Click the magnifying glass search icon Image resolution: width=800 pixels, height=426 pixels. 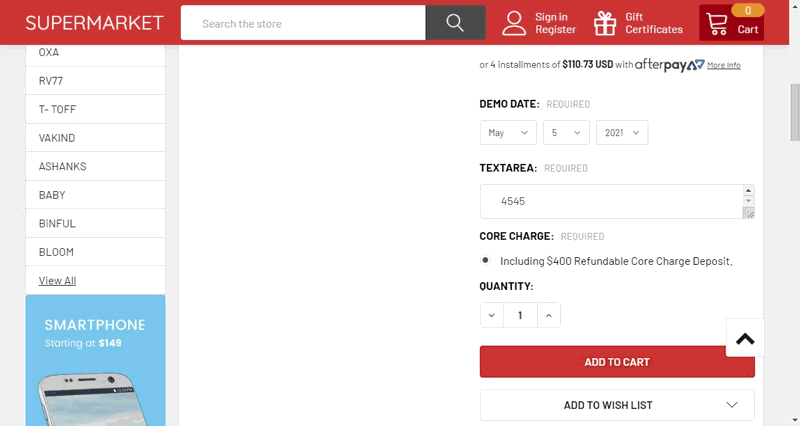coord(455,23)
